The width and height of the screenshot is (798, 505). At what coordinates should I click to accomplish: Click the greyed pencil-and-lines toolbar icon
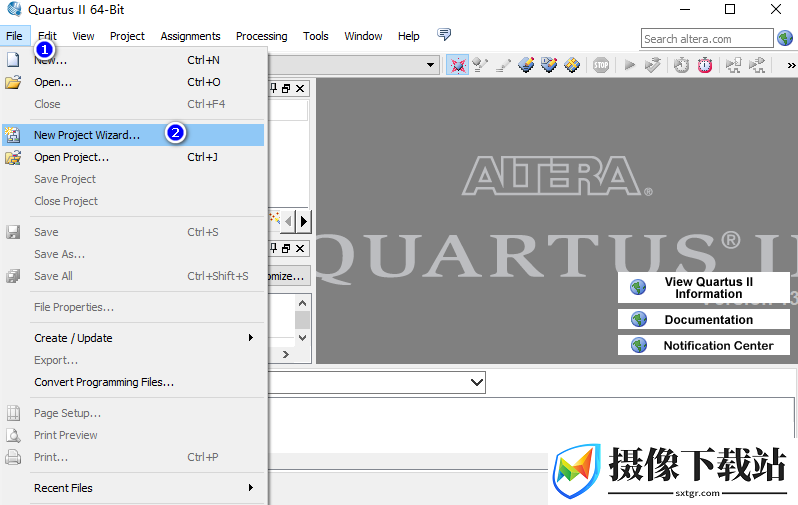click(503, 65)
